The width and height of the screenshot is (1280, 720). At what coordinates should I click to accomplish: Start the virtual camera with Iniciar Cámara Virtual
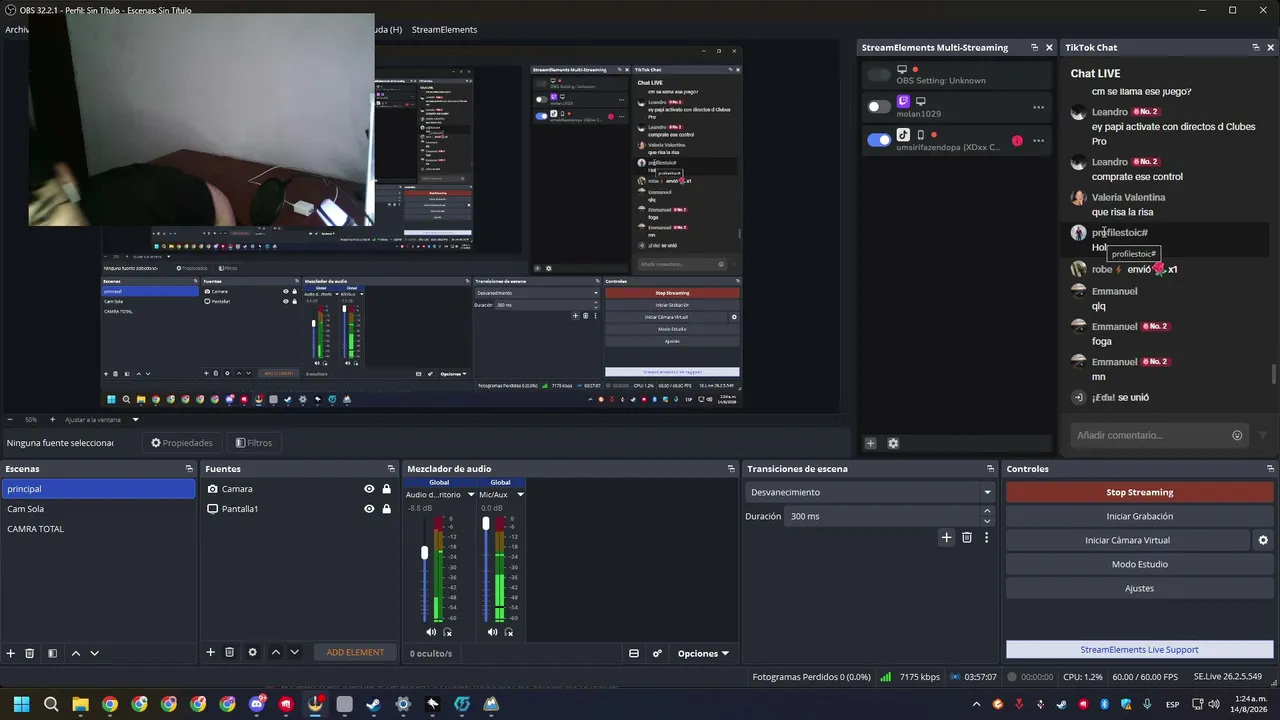pos(1127,540)
